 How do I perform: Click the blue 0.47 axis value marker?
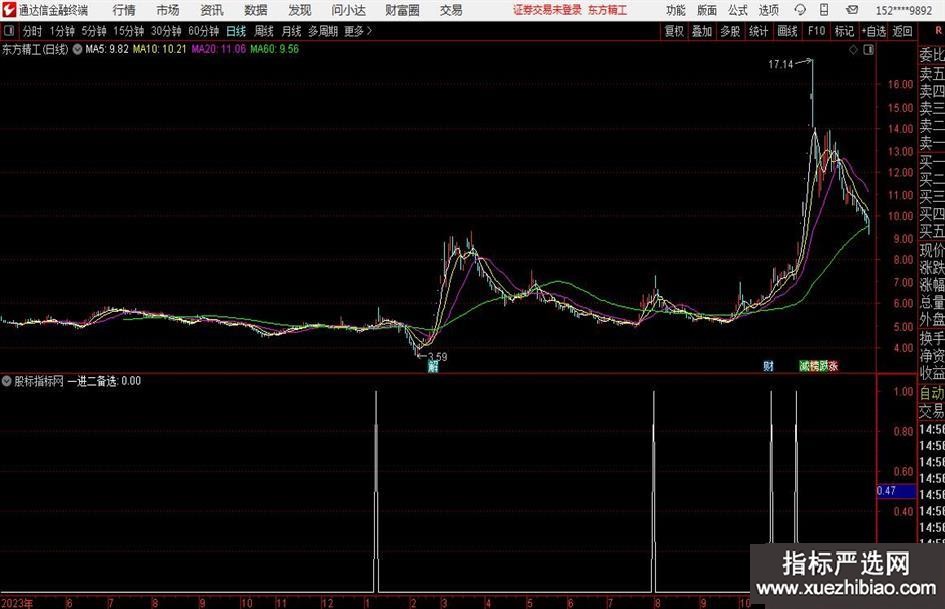pos(896,491)
